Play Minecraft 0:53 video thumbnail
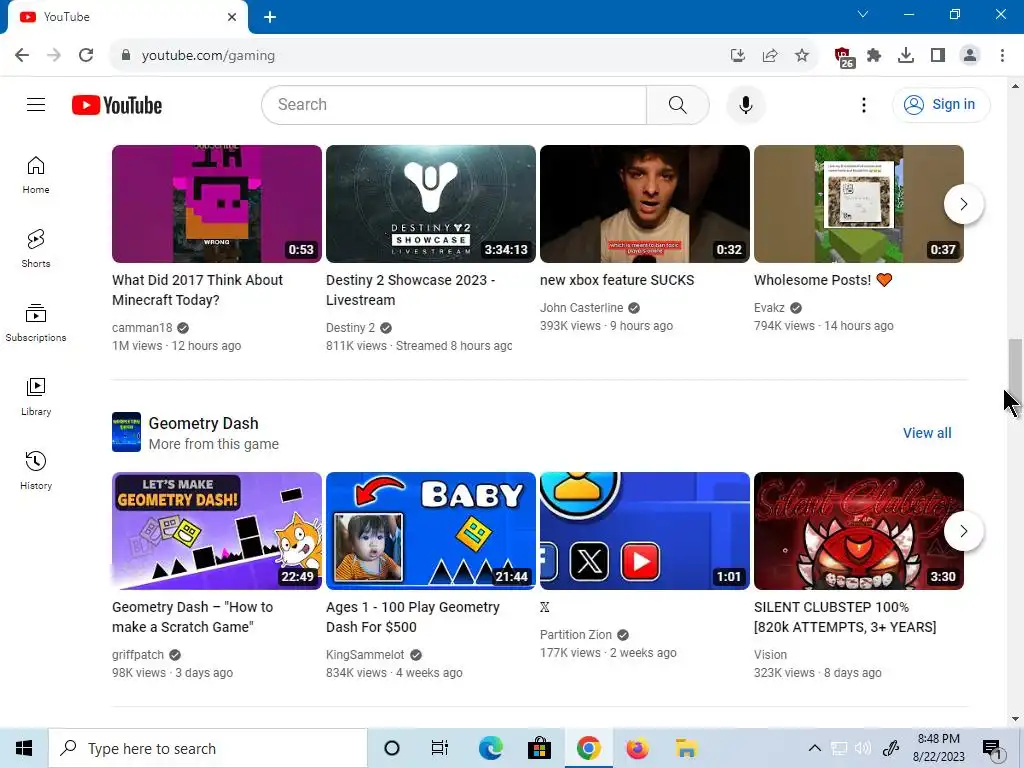 (x=217, y=204)
